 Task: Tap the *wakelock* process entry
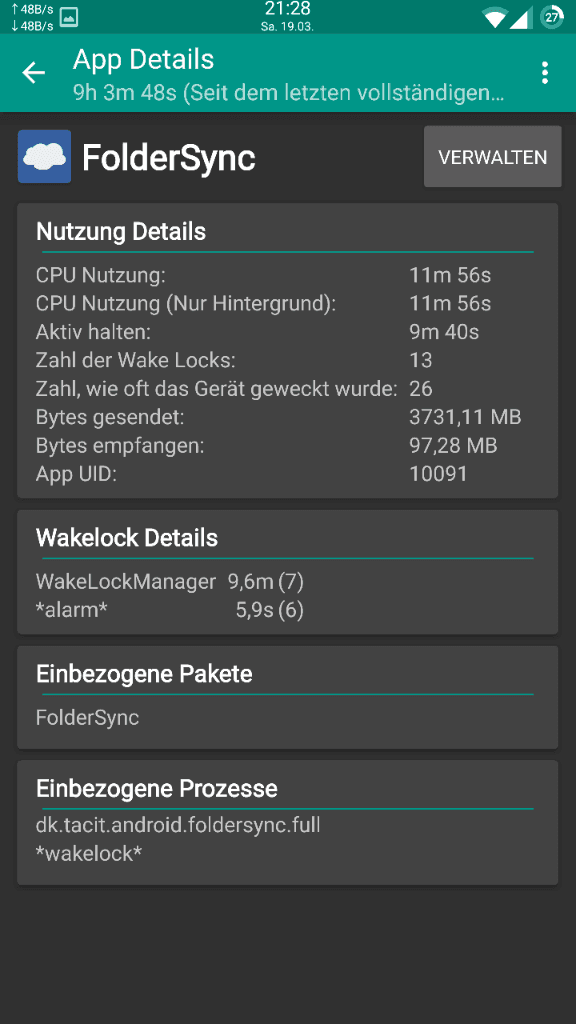click(89, 854)
